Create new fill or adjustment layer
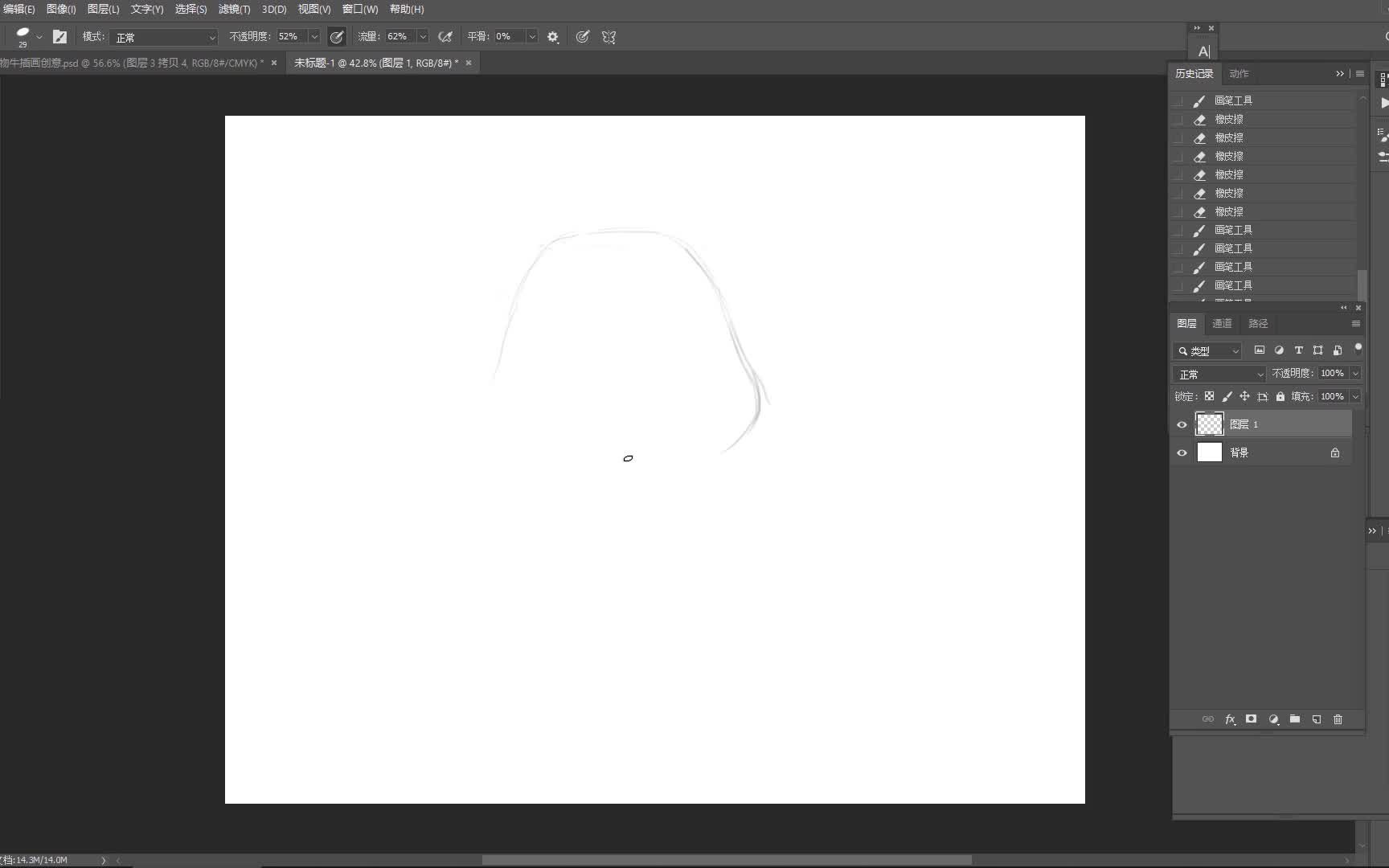This screenshot has width=1389, height=868. click(1273, 719)
